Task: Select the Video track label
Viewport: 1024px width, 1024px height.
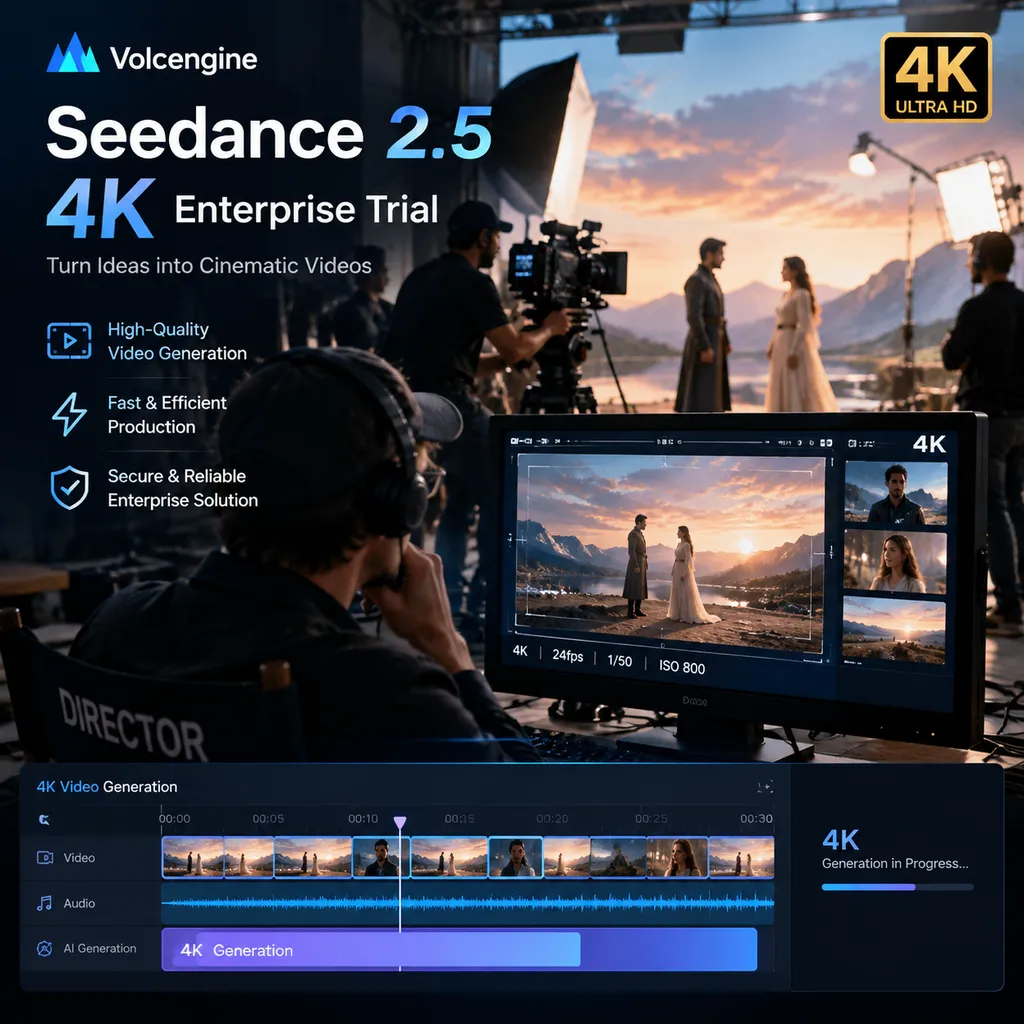Action: [79, 857]
